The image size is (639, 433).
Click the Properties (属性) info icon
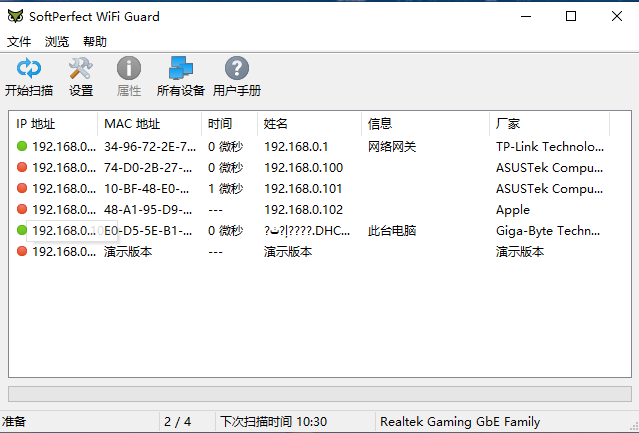(x=129, y=68)
